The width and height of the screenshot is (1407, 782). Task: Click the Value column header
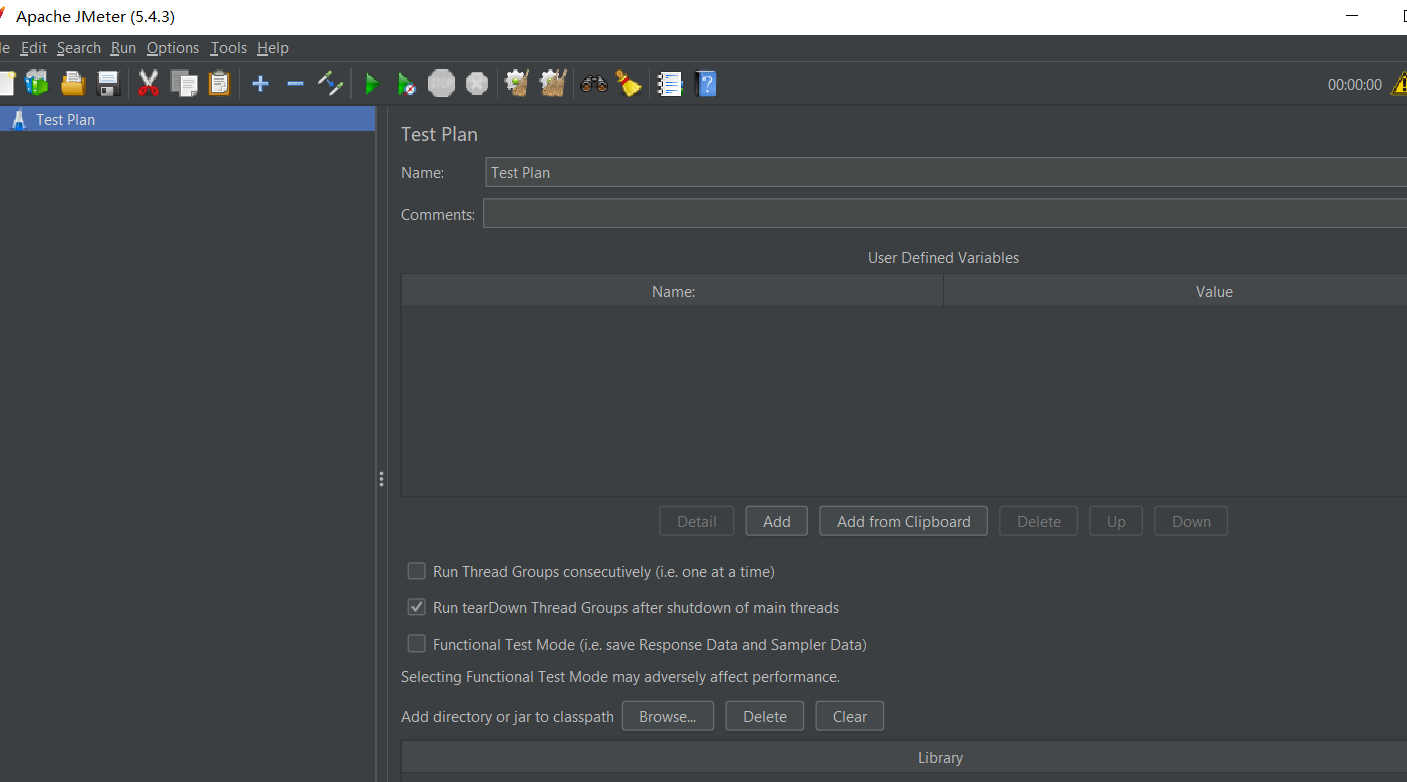click(1175, 291)
